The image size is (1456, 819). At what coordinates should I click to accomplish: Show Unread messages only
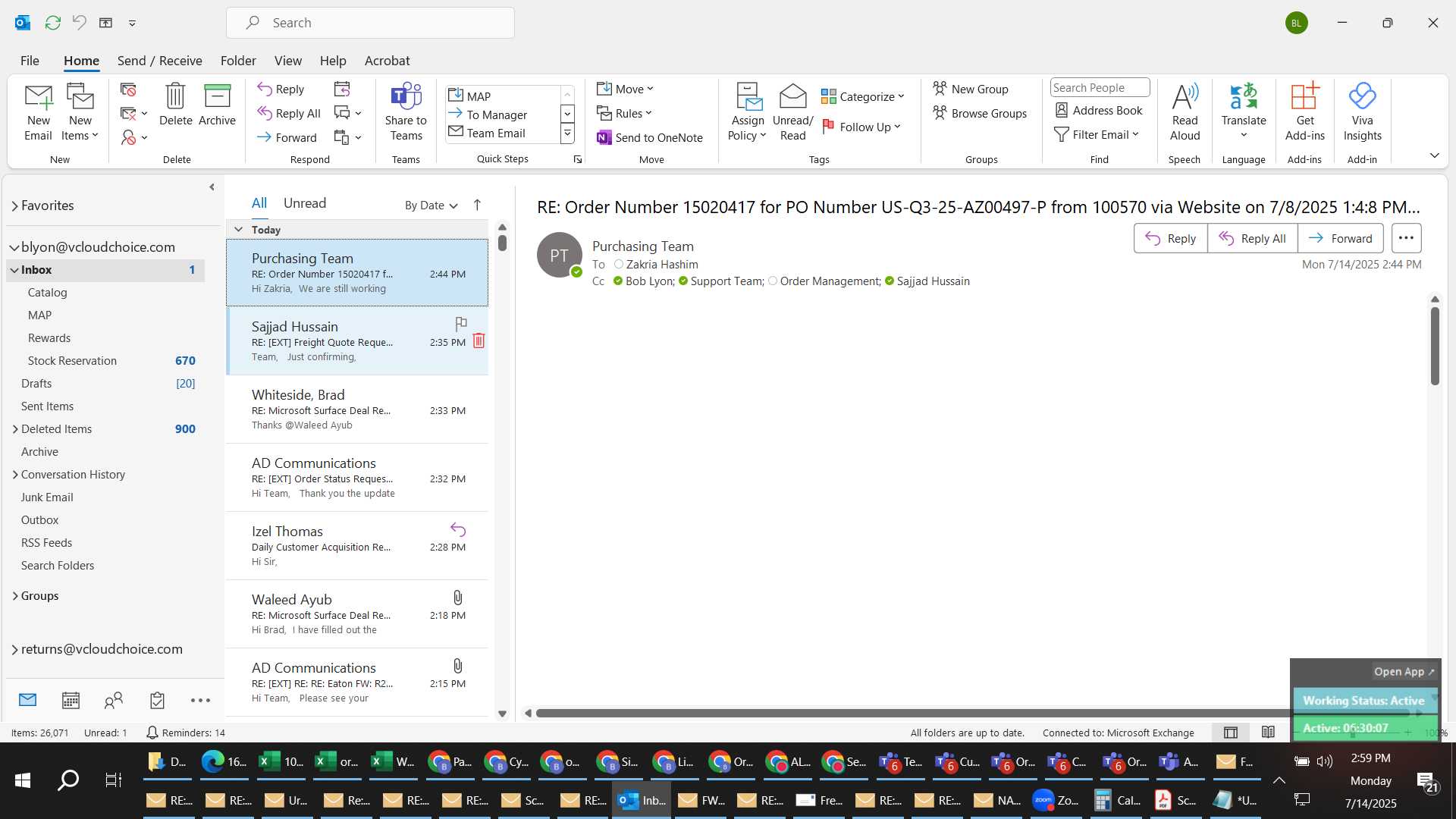pos(305,202)
